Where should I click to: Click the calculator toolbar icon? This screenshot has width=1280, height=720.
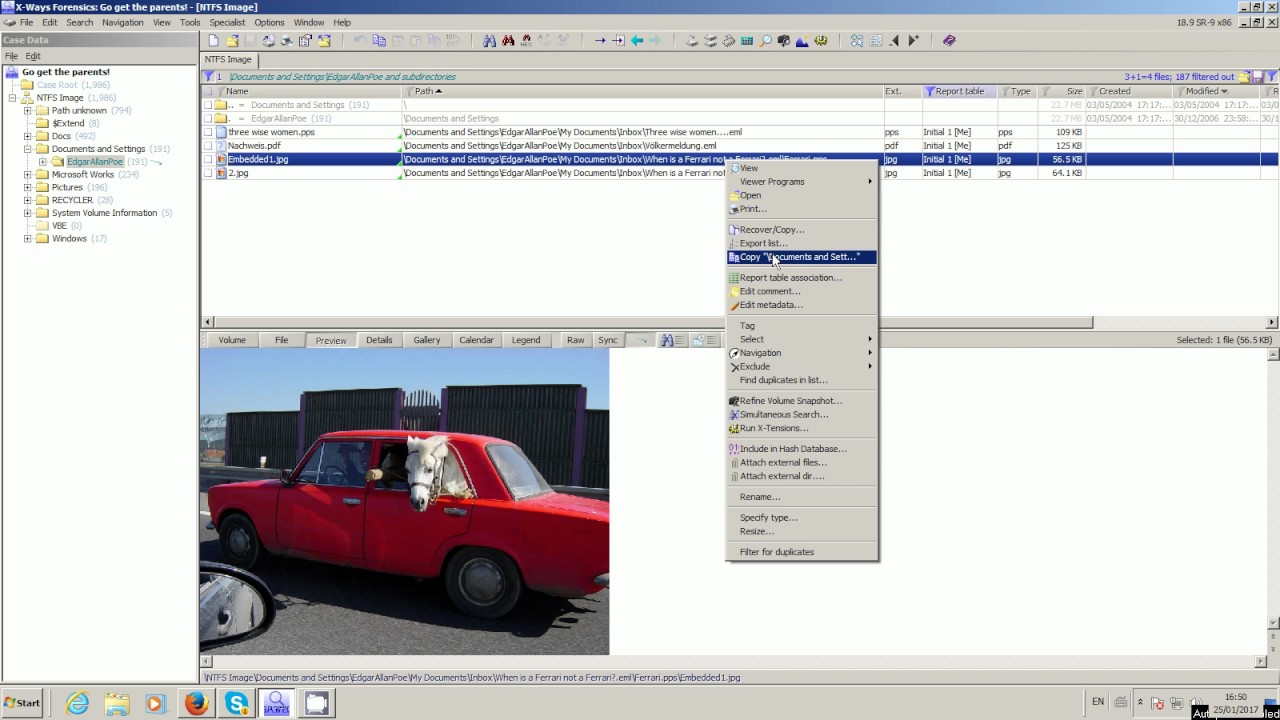pyautogui.click(x=747, y=41)
